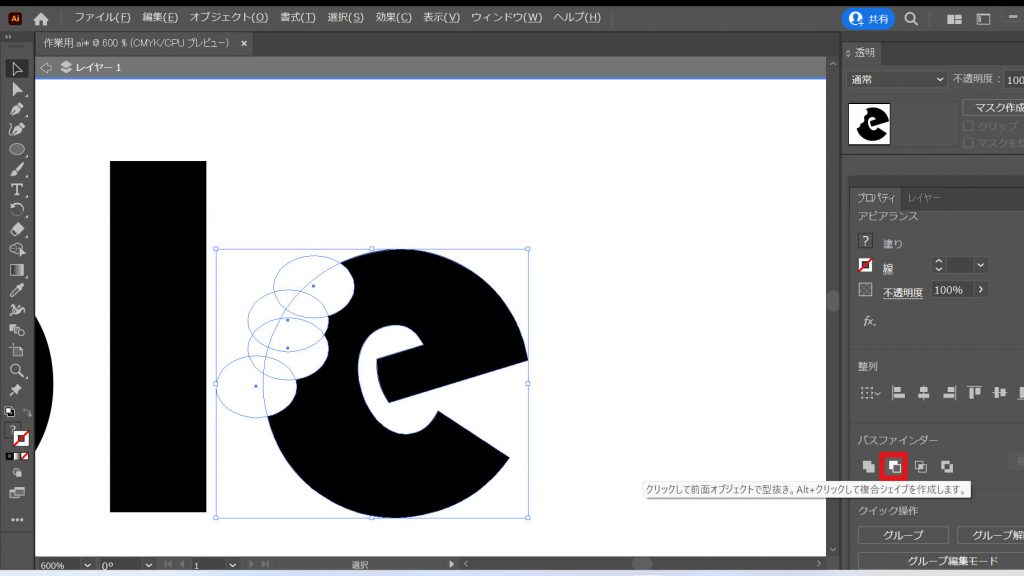The height and width of the screenshot is (576, 1024).
Task: Open the 効果(C) menu
Action: point(393,18)
